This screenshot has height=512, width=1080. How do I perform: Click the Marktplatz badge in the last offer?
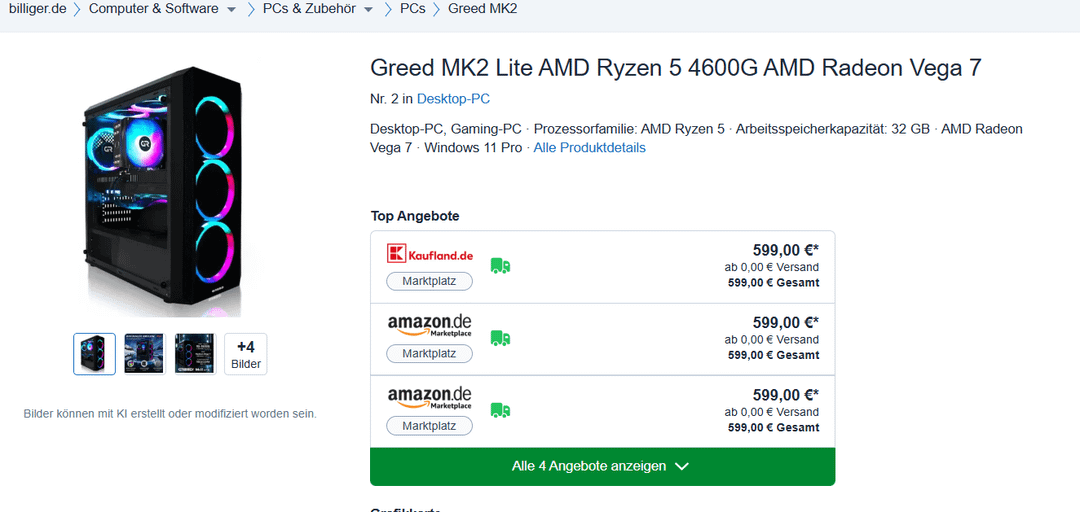tap(430, 426)
